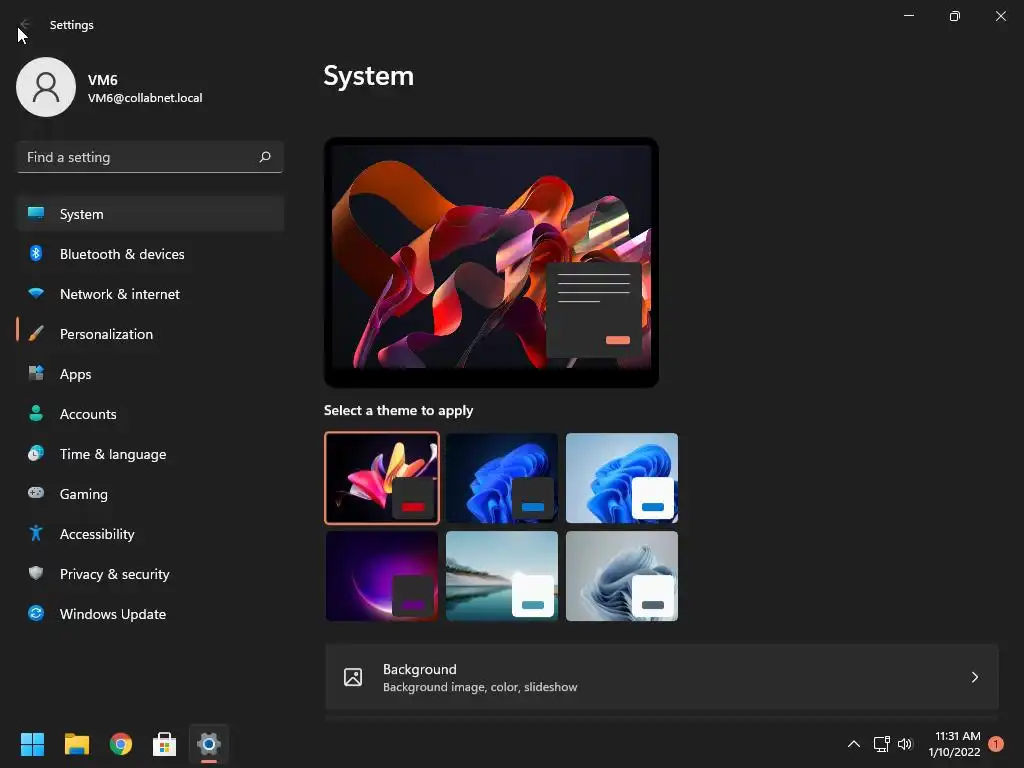Click the large theme preview image
Image resolution: width=1024 pixels, height=768 pixels.
coord(491,262)
